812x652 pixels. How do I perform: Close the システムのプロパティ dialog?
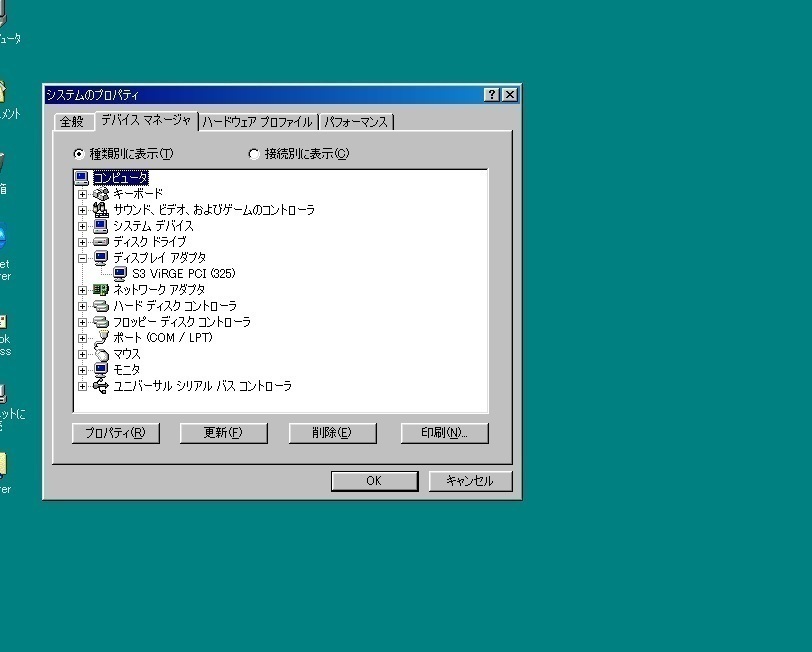pyautogui.click(x=510, y=95)
